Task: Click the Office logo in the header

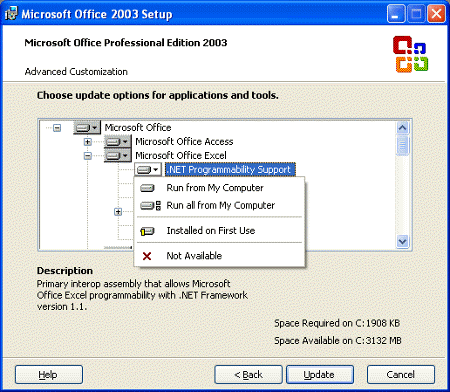Action: coord(410,54)
